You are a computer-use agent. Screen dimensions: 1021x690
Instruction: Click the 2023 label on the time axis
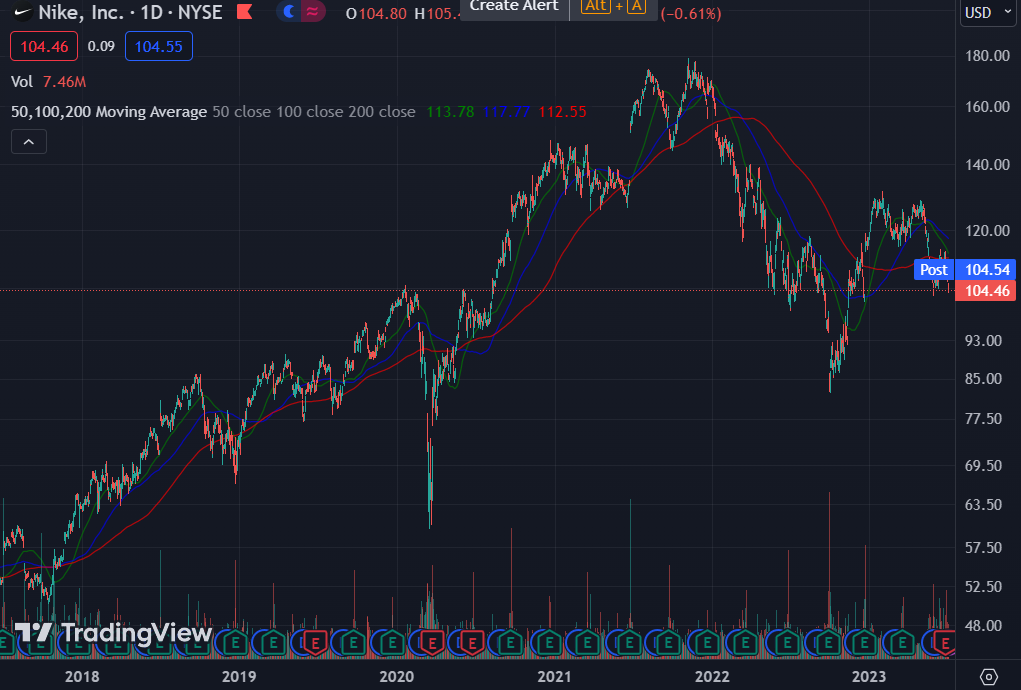pos(869,677)
